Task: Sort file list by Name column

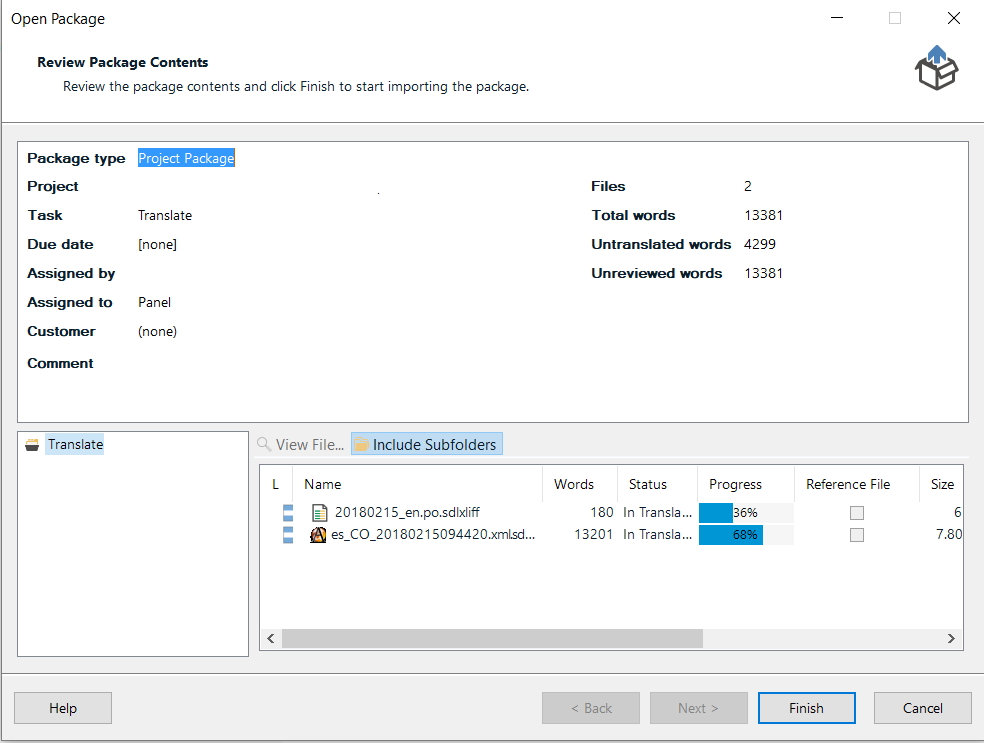Action: click(417, 484)
